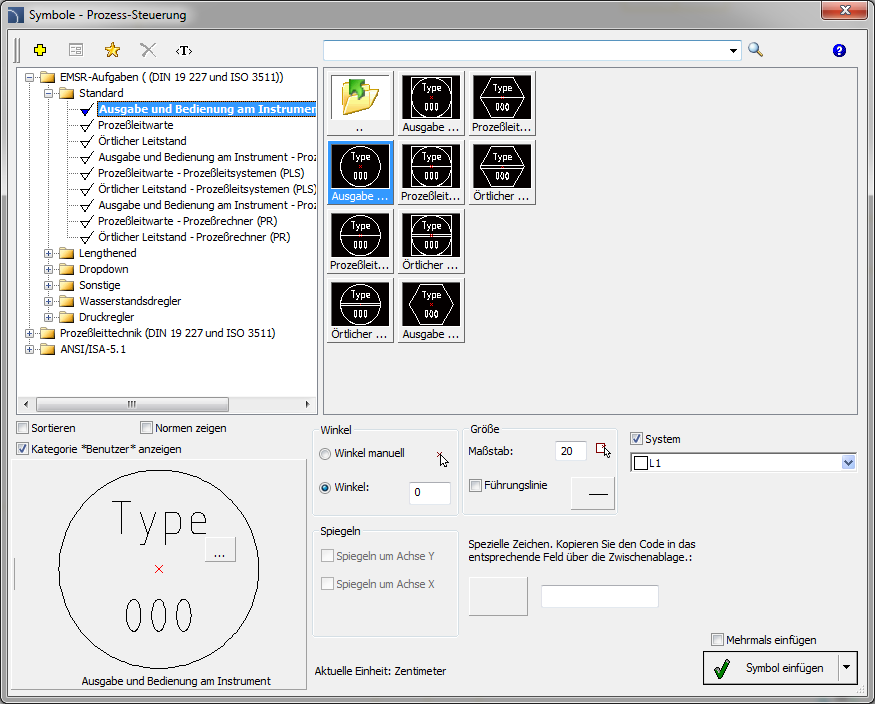875x704 pixels.
Task: Click the pick scale icon next to Maßstab
Action: [x=603, y=451]
